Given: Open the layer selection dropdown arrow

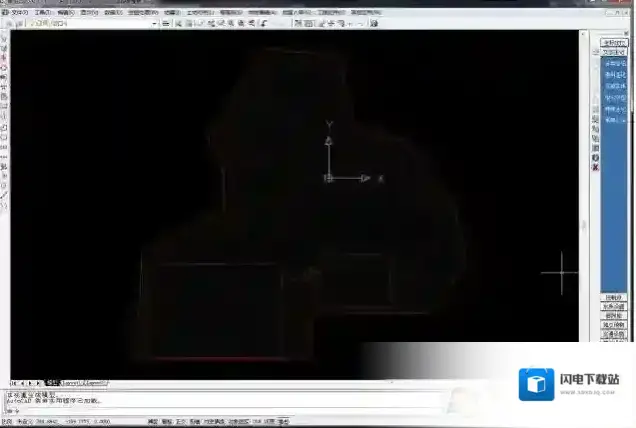Looking at the screenshot, I should click(x=154, y=24).
